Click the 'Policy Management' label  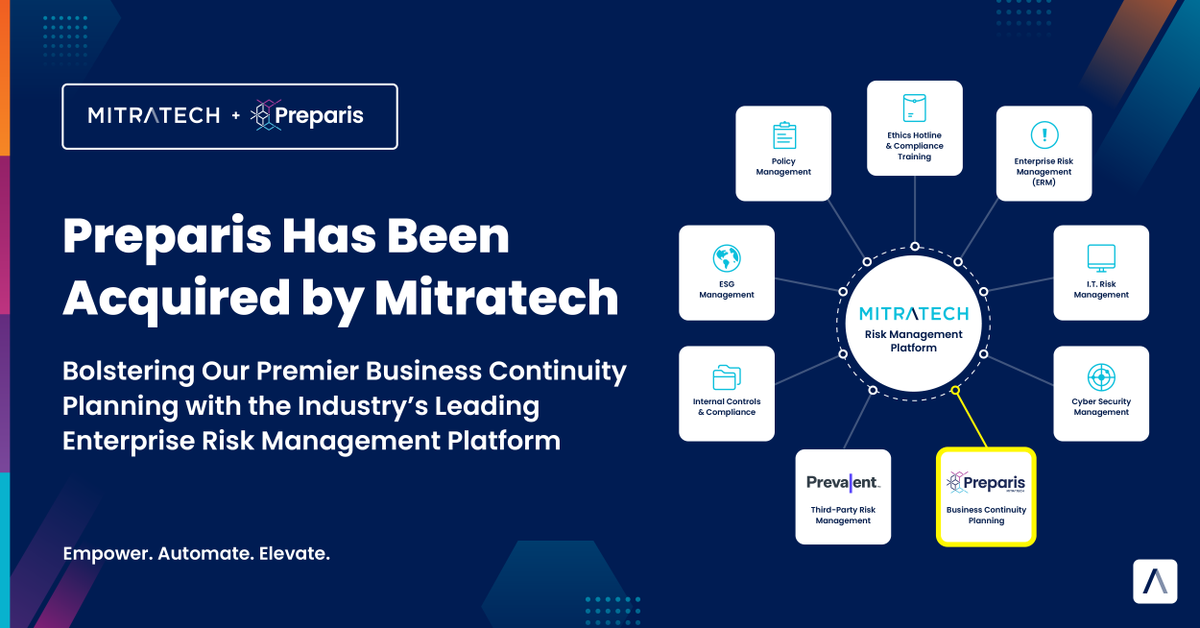pyautogui.click(x=784, y=166)
